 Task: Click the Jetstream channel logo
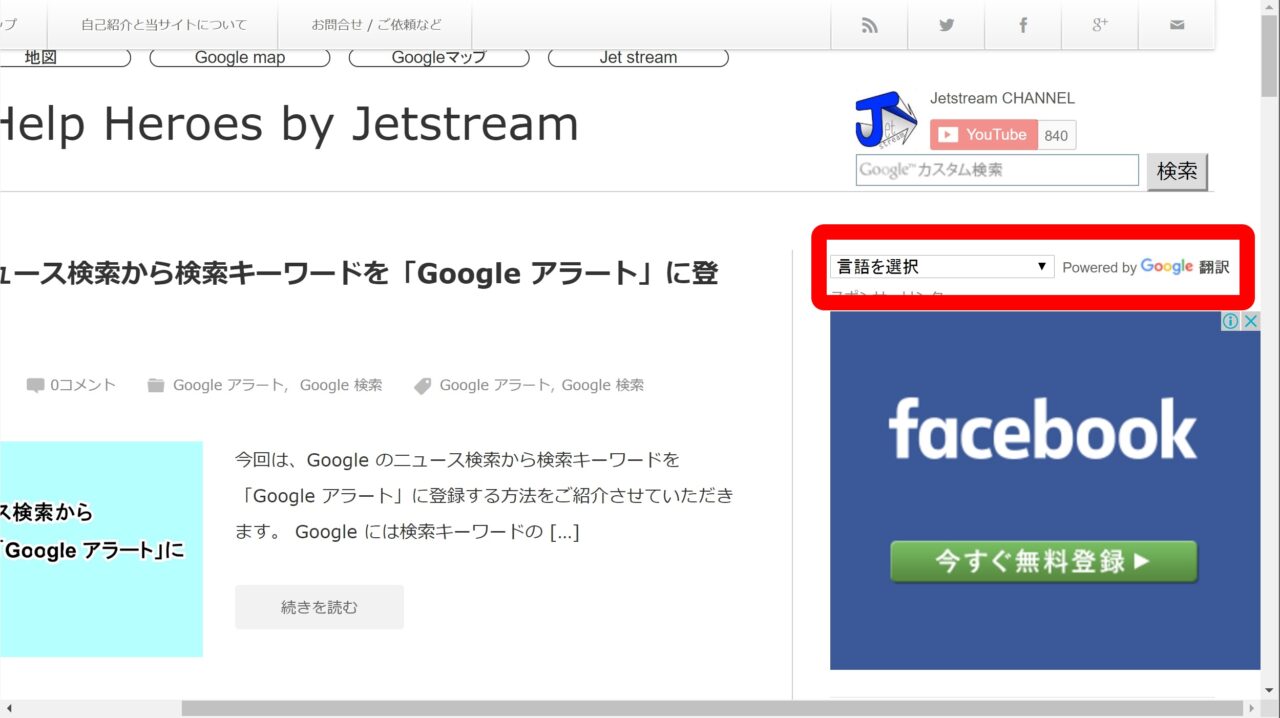[x=885, y=120]
